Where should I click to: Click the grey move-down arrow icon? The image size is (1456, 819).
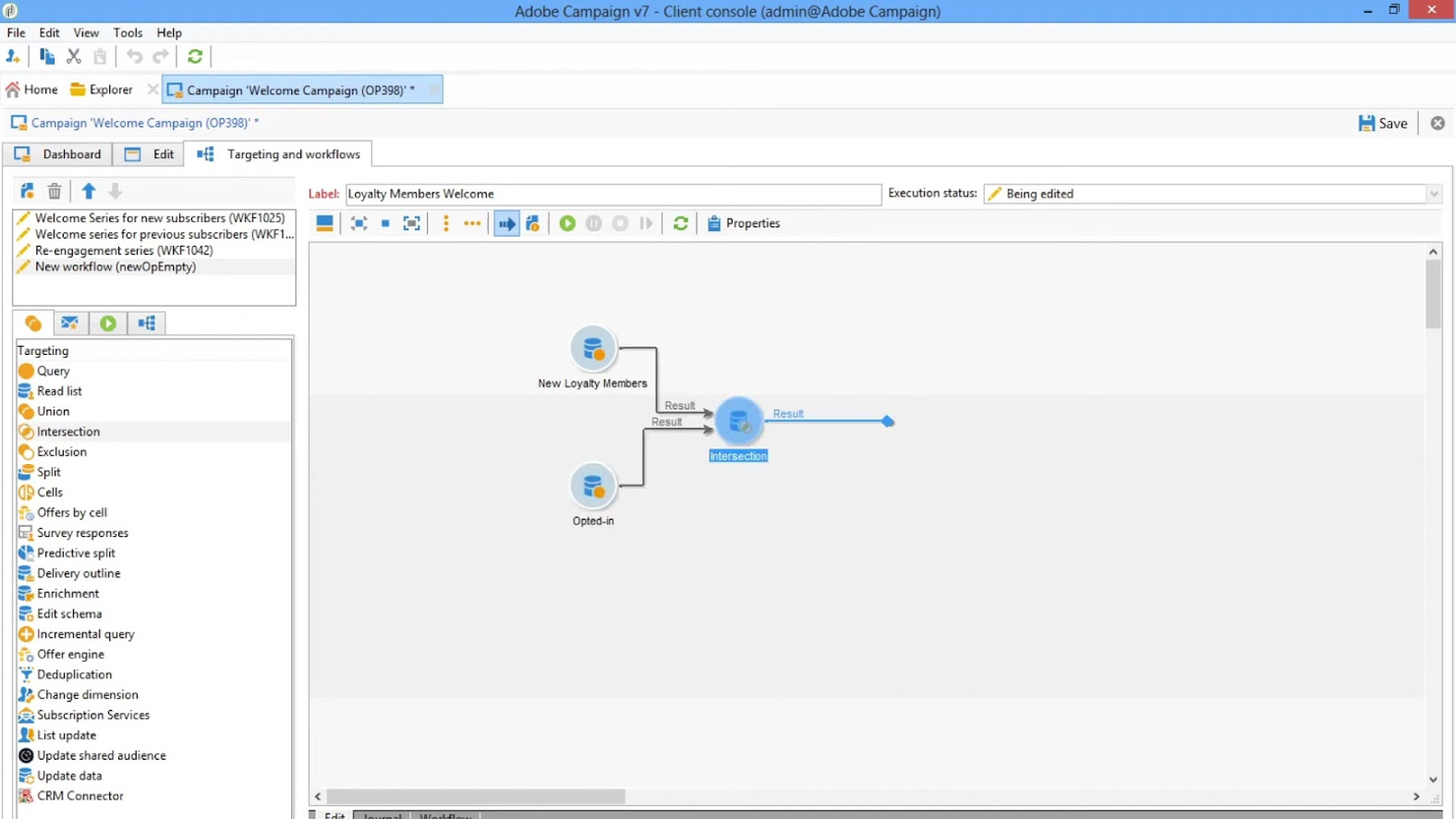click(x=115, y=191)
